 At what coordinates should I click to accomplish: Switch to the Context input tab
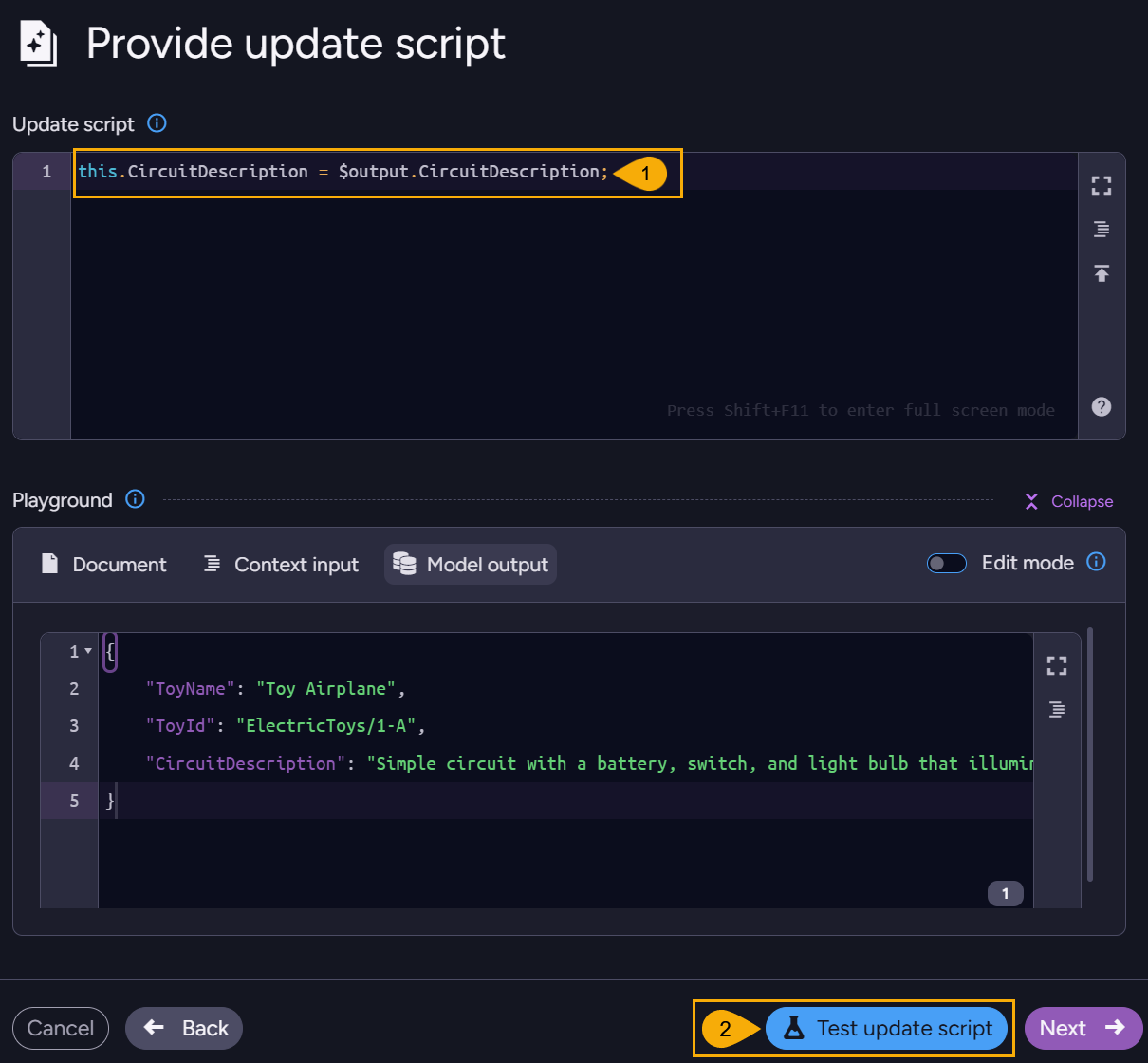tap(281, 564)
